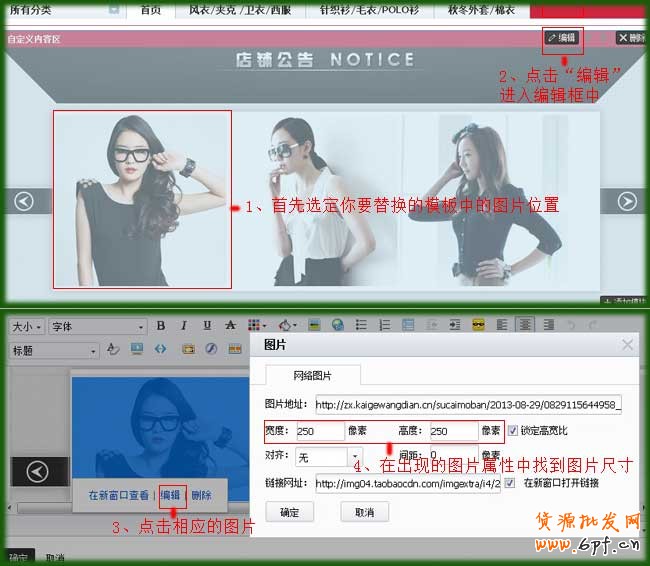Click the 编辑 button on custom content area
This screenshot has height=566, width=650.
[x=562, y=38]
